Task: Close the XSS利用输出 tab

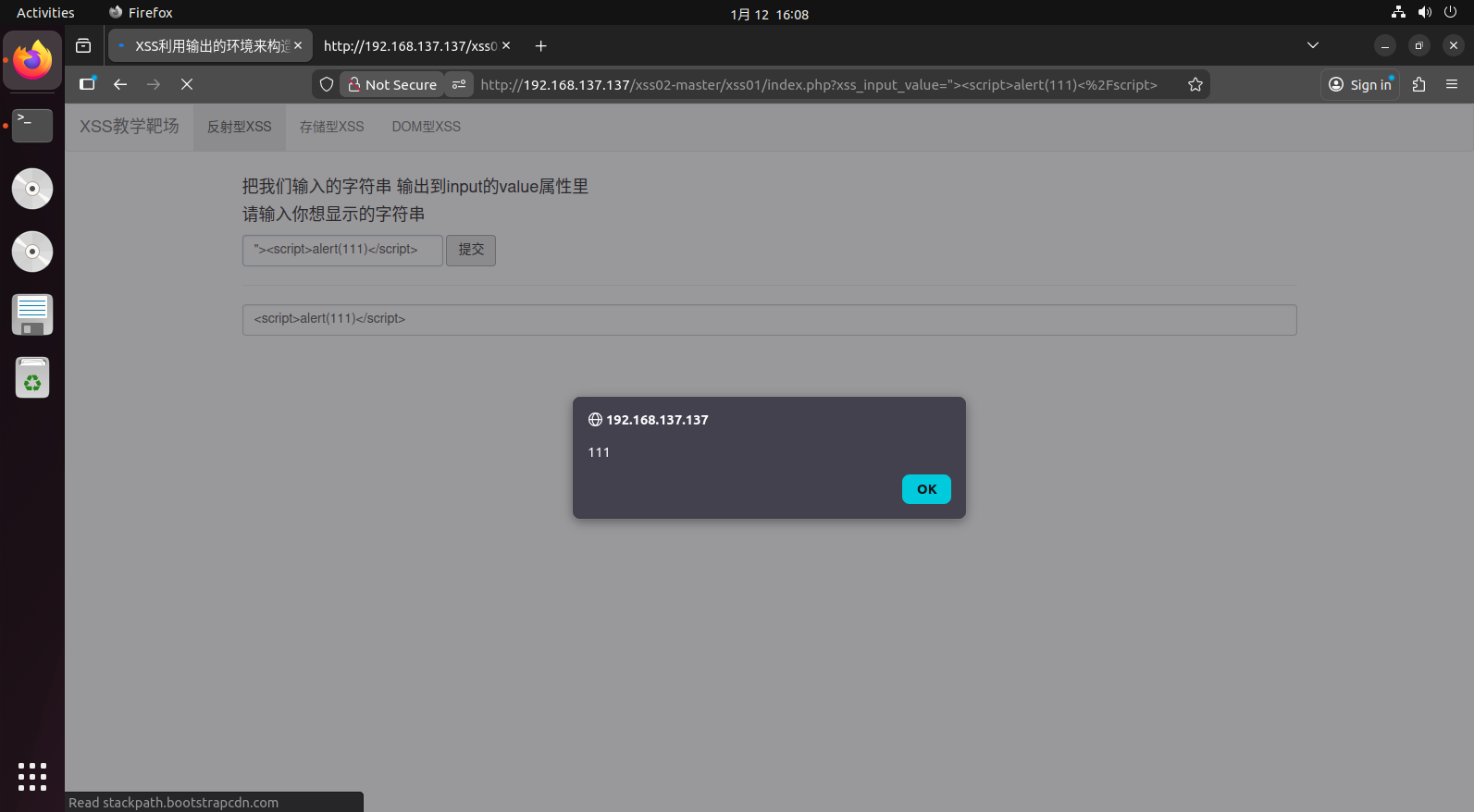Action: 298,45
